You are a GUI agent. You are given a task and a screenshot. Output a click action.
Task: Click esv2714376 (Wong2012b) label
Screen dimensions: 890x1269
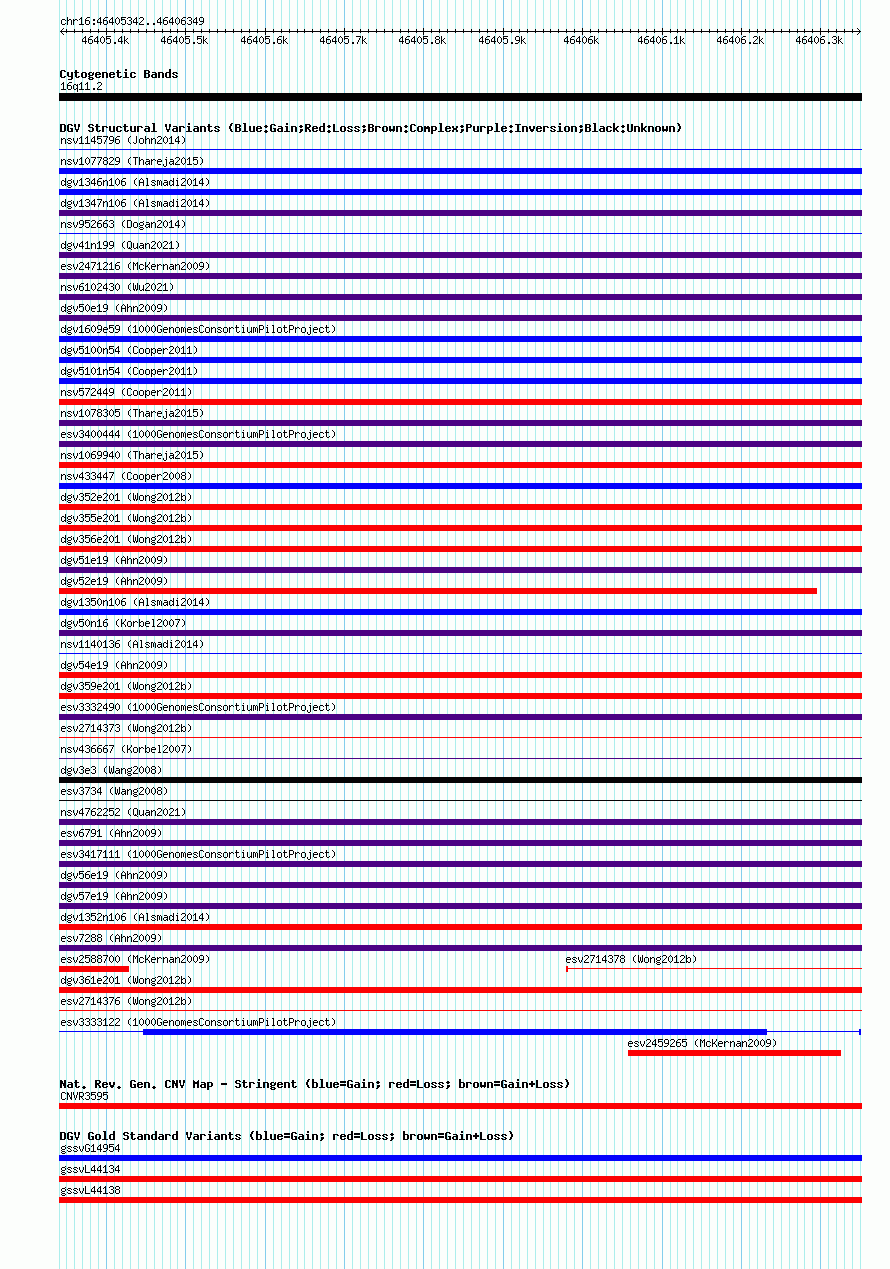pos(126,1001)
